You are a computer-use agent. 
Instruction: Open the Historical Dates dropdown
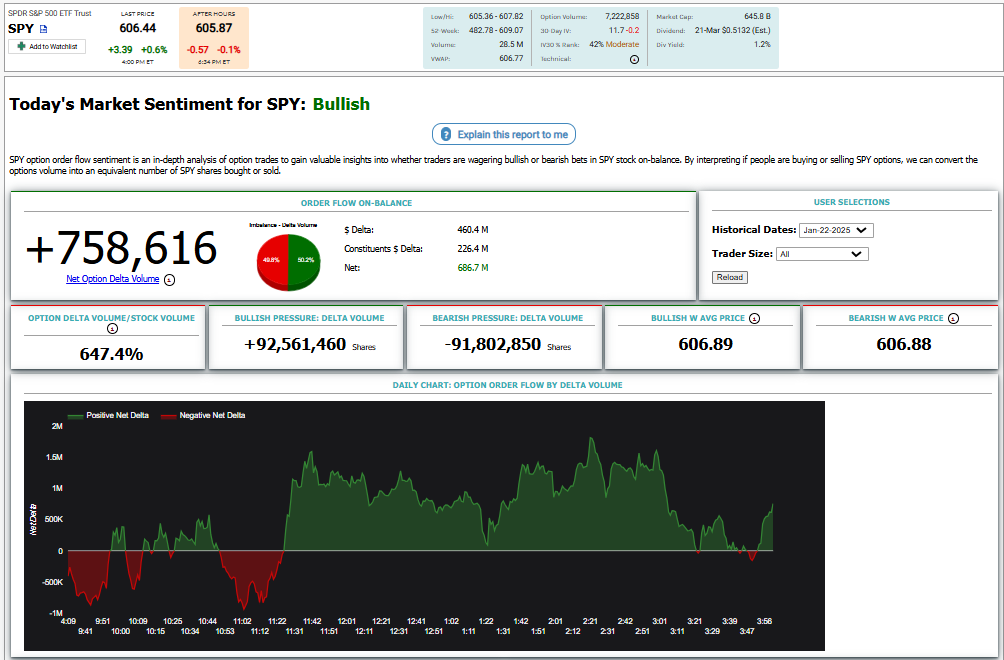tap(836, 230)
